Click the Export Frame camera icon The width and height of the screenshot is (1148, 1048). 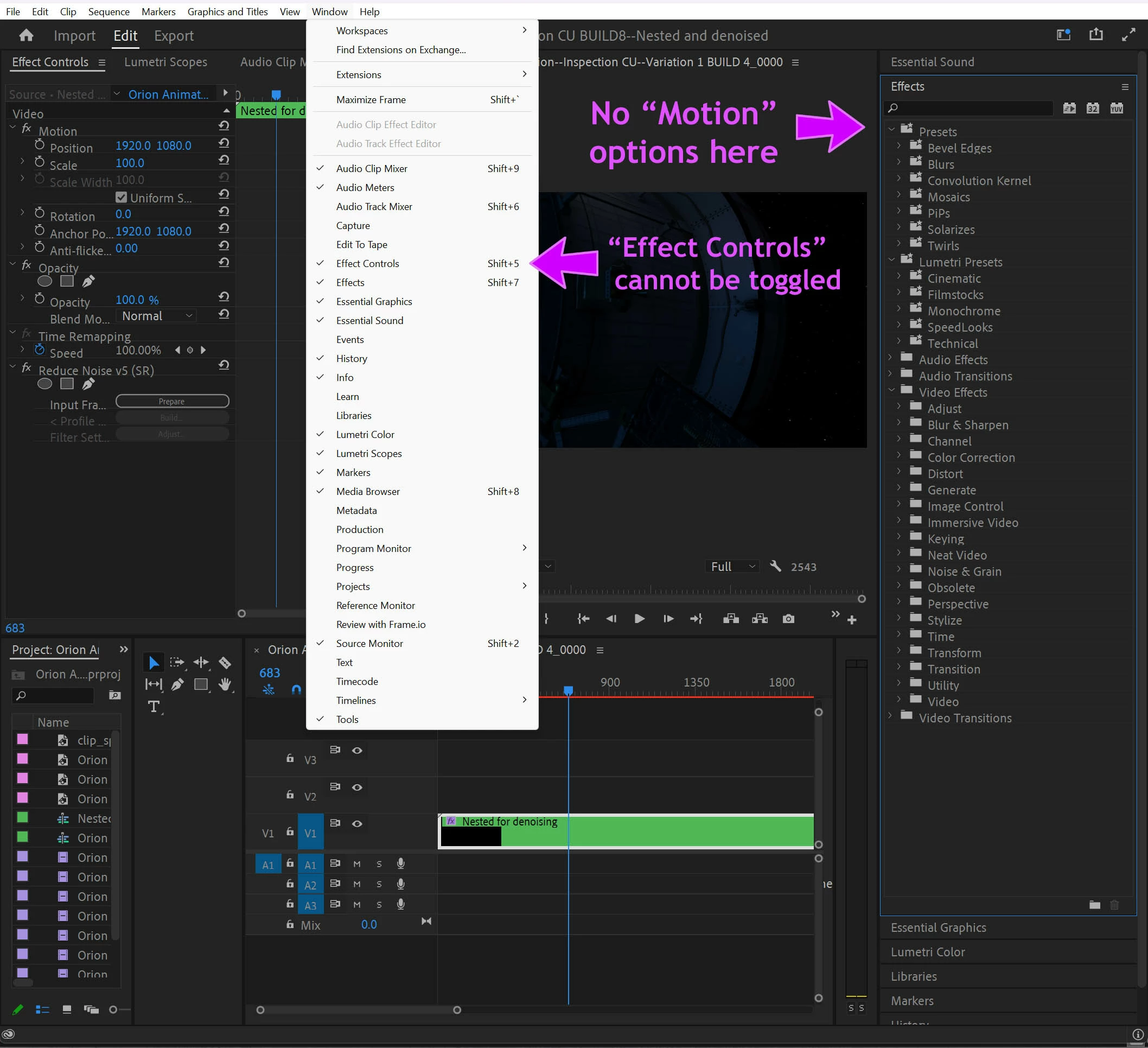coord(788,619)
